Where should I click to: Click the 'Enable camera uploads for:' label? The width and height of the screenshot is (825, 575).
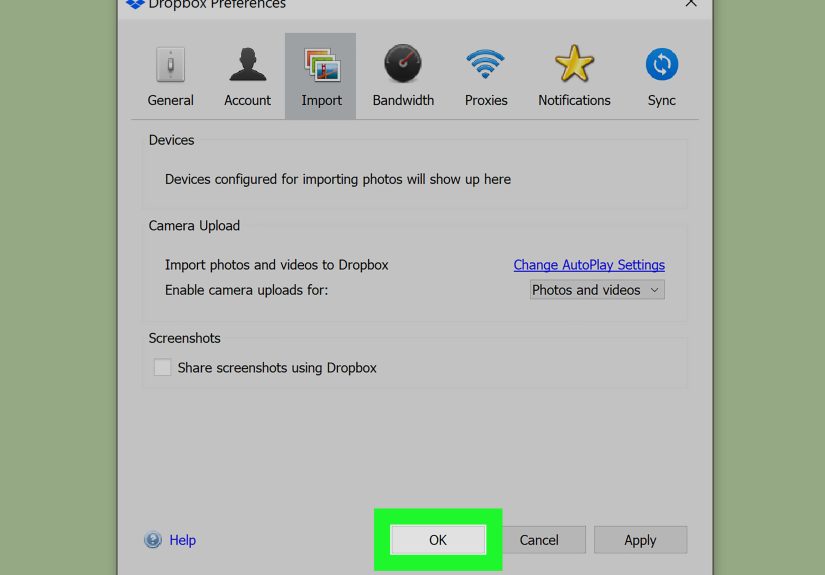[246, 290]
